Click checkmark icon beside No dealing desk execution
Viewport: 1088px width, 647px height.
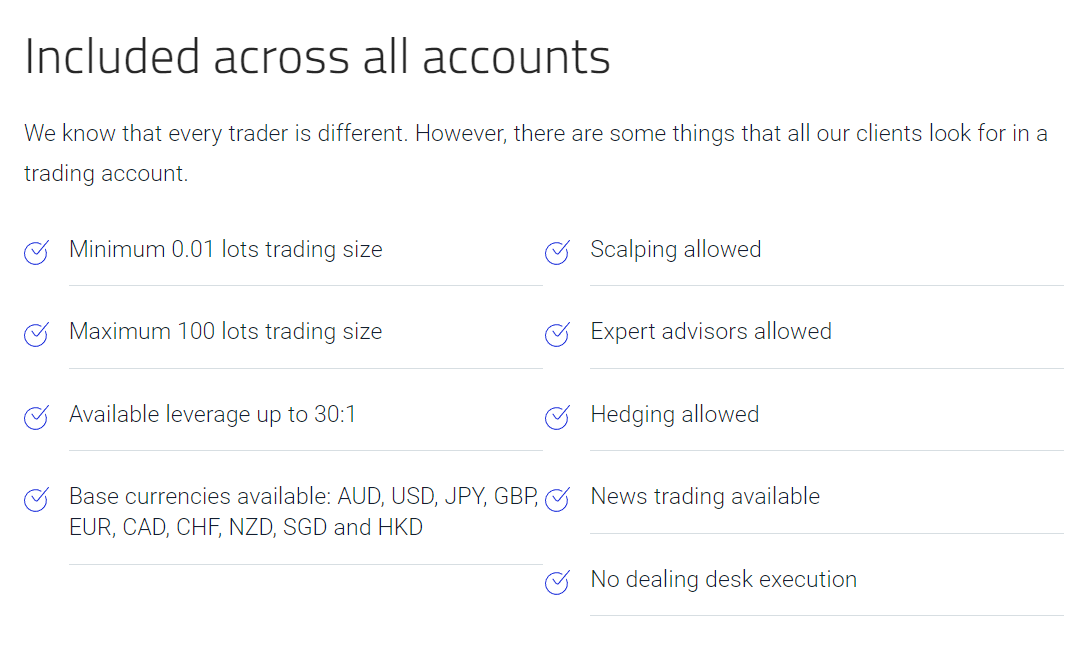pyautogui.click(x=557, y=582)
